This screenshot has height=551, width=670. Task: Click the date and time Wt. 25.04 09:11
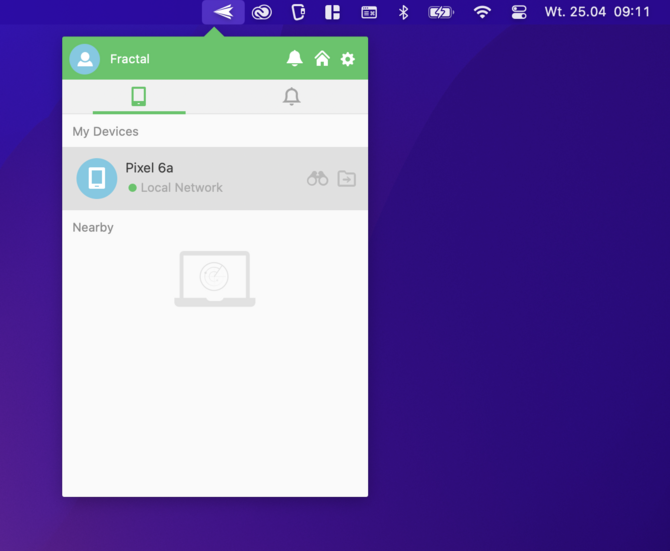597,12
